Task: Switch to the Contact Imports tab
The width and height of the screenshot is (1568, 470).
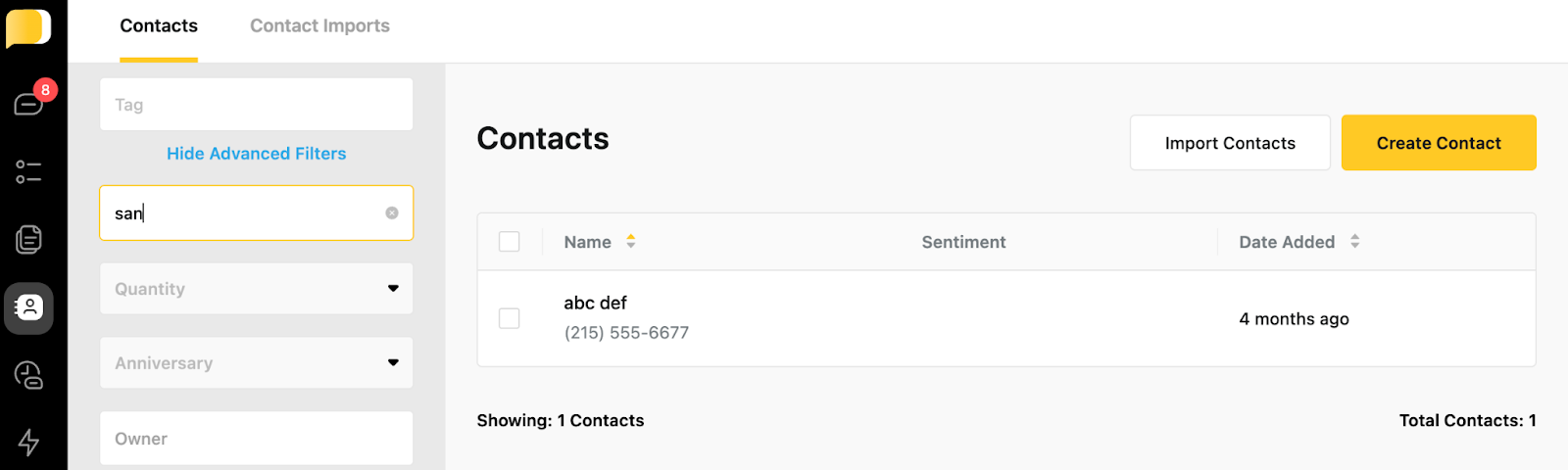Action: coord(319,26)
